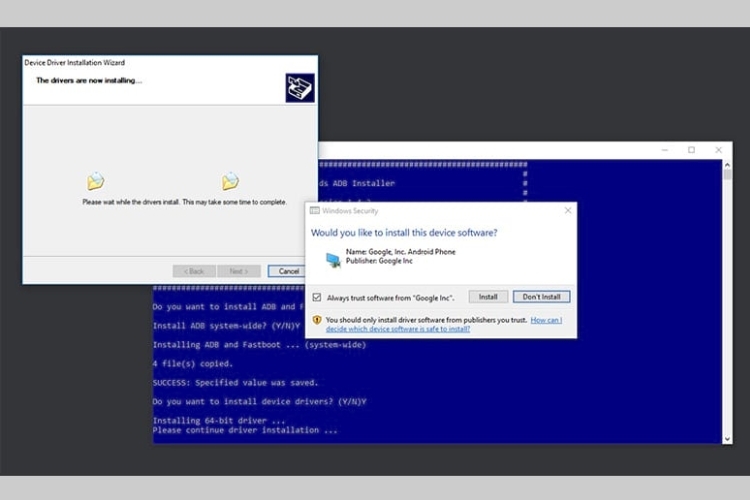Click 'Device Driver Installation Wizard' title
Viewport: 750px width, 500px height.
75,63
